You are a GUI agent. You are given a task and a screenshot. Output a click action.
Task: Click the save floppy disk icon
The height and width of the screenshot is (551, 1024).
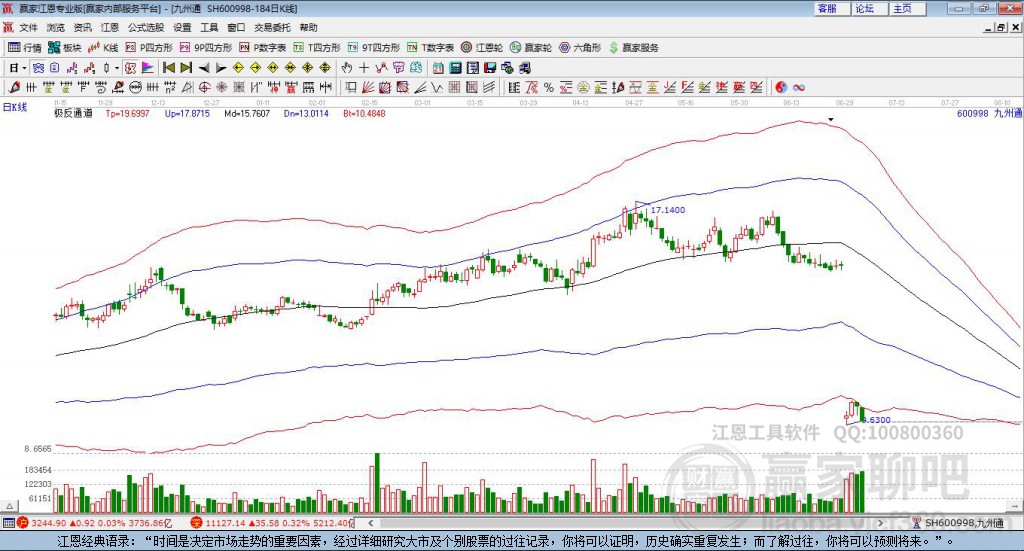(x=490, y=68)
